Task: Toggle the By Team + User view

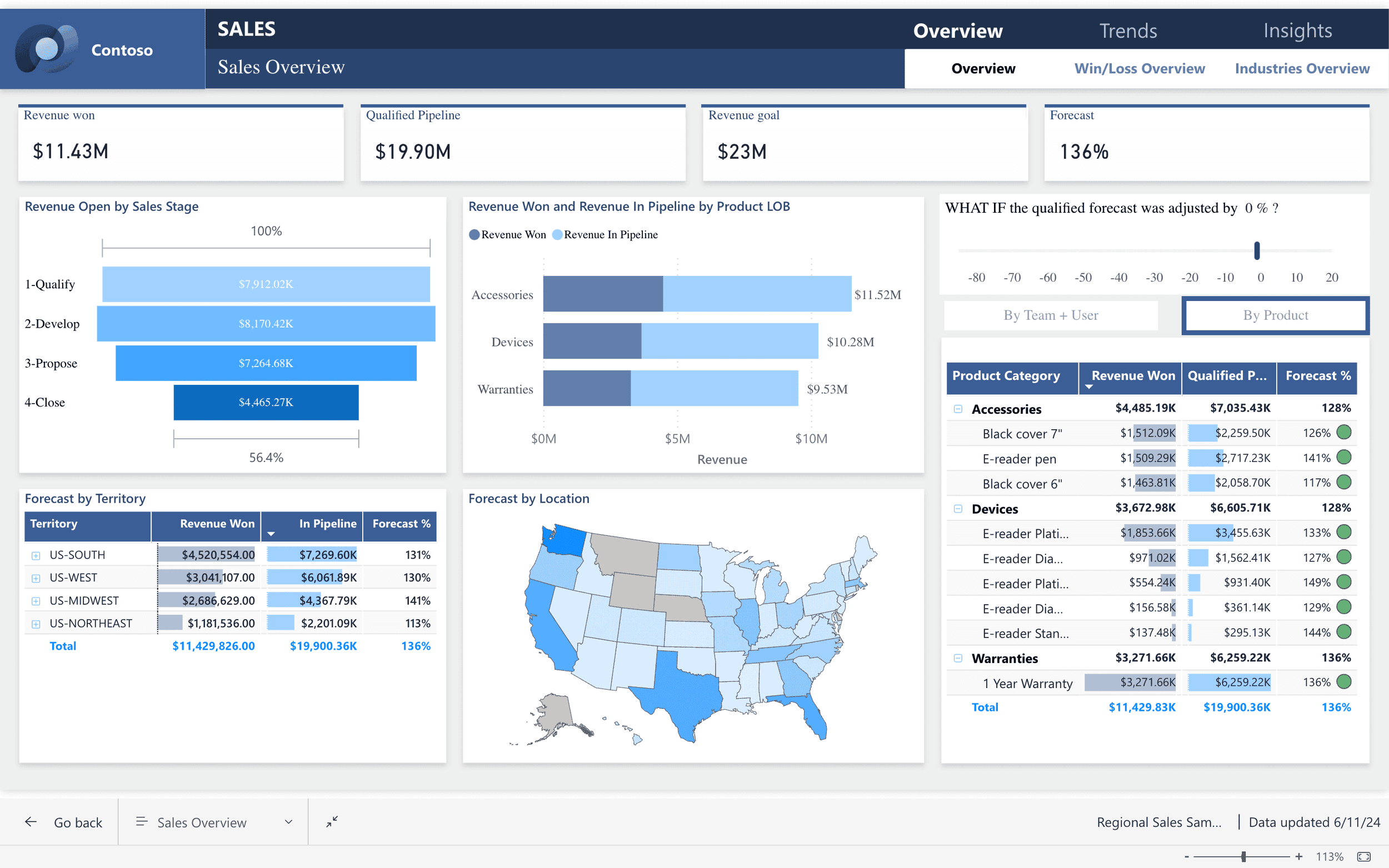Action: coord(1050,315)
